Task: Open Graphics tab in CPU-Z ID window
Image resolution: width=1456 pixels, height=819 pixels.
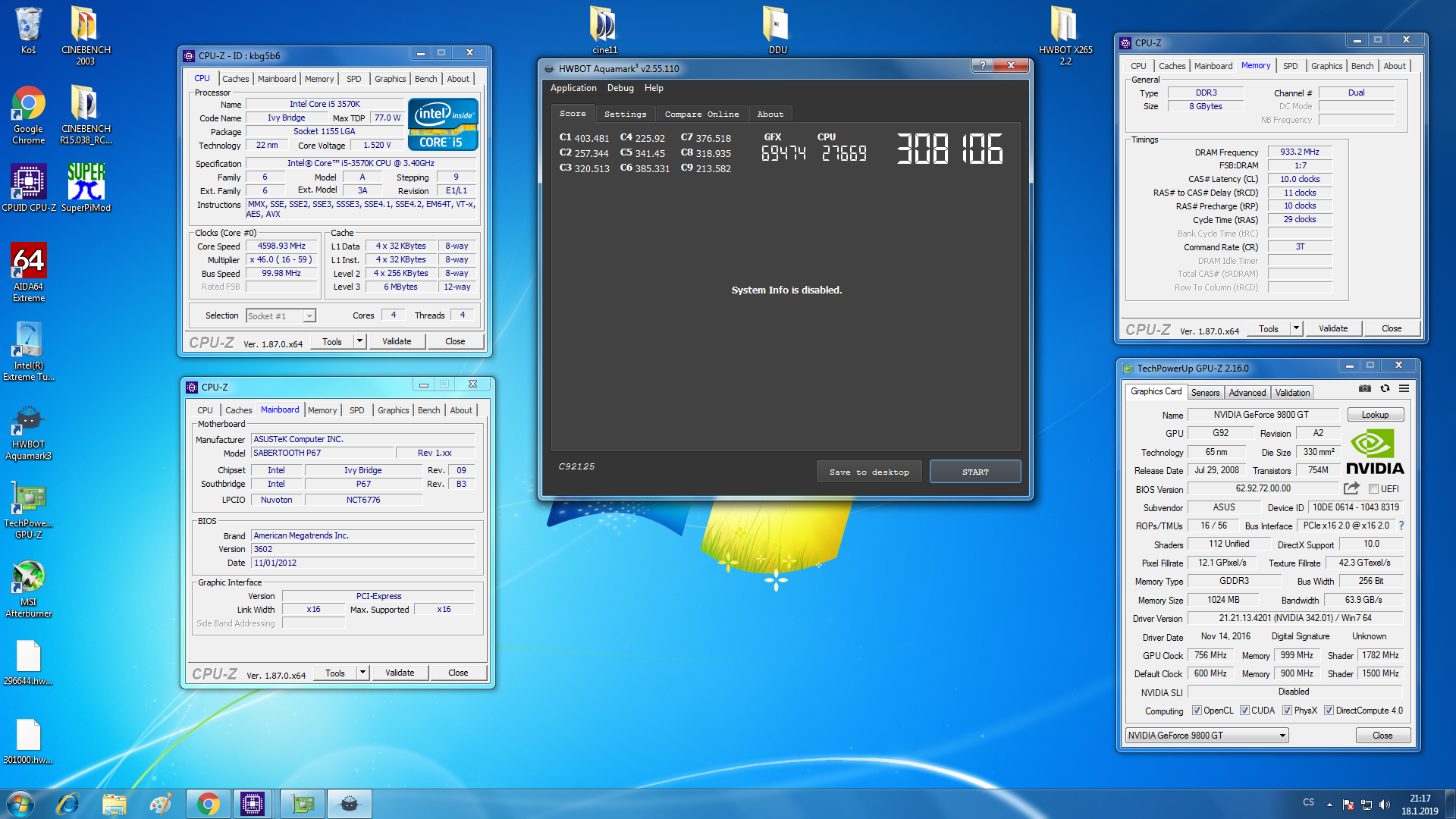Action: coord(390,79)
